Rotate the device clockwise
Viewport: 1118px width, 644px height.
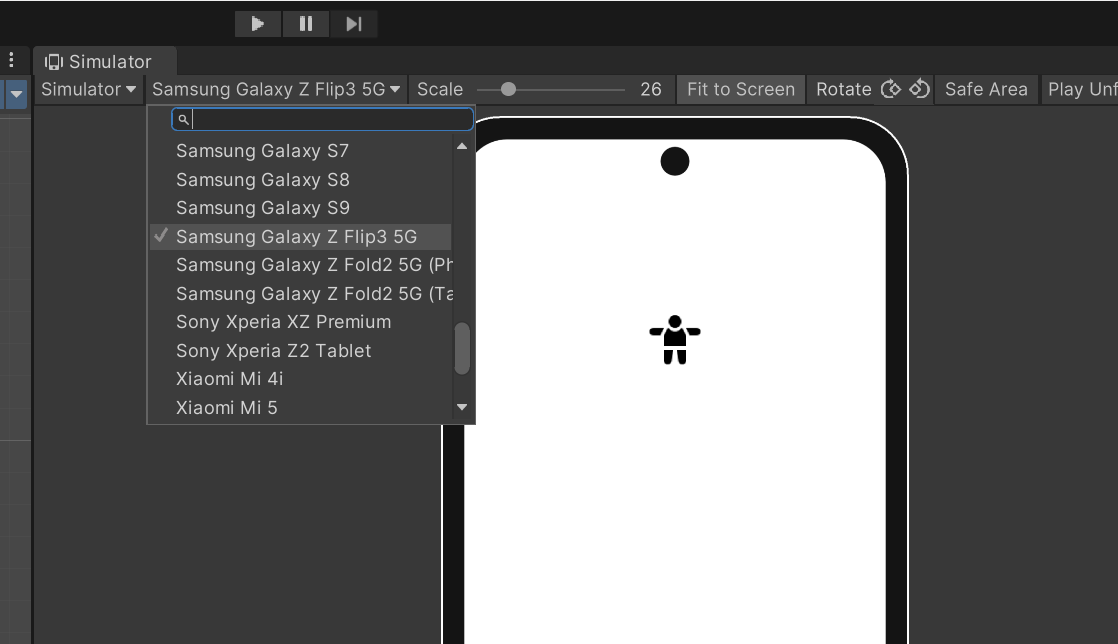click(891, 89)
